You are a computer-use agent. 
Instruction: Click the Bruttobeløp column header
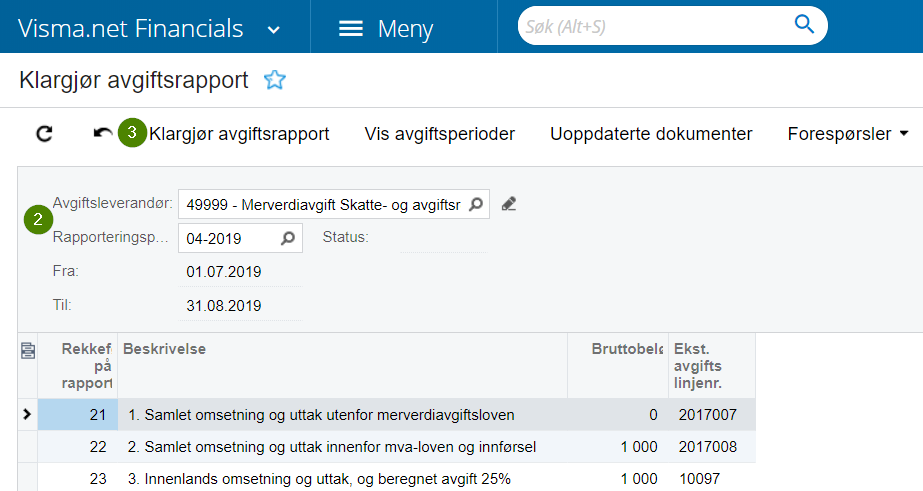pyautogui.click(x=618, y=366)
